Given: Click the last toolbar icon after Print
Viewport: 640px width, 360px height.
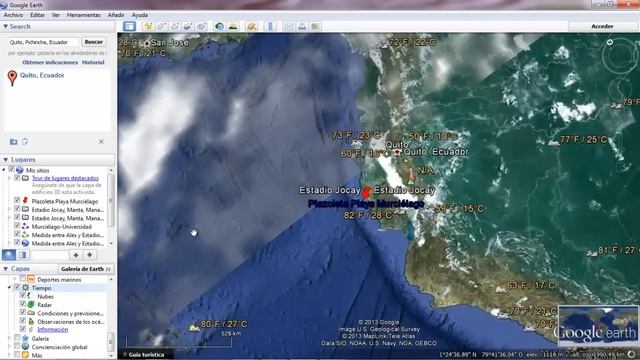Looking at the screenshot, I should tap(315, 26).
